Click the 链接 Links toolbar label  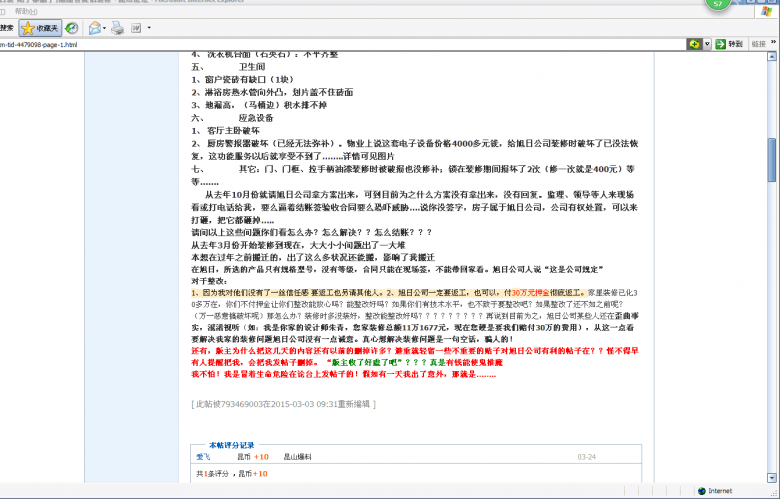pyautogui.click(x=758, y=45)
